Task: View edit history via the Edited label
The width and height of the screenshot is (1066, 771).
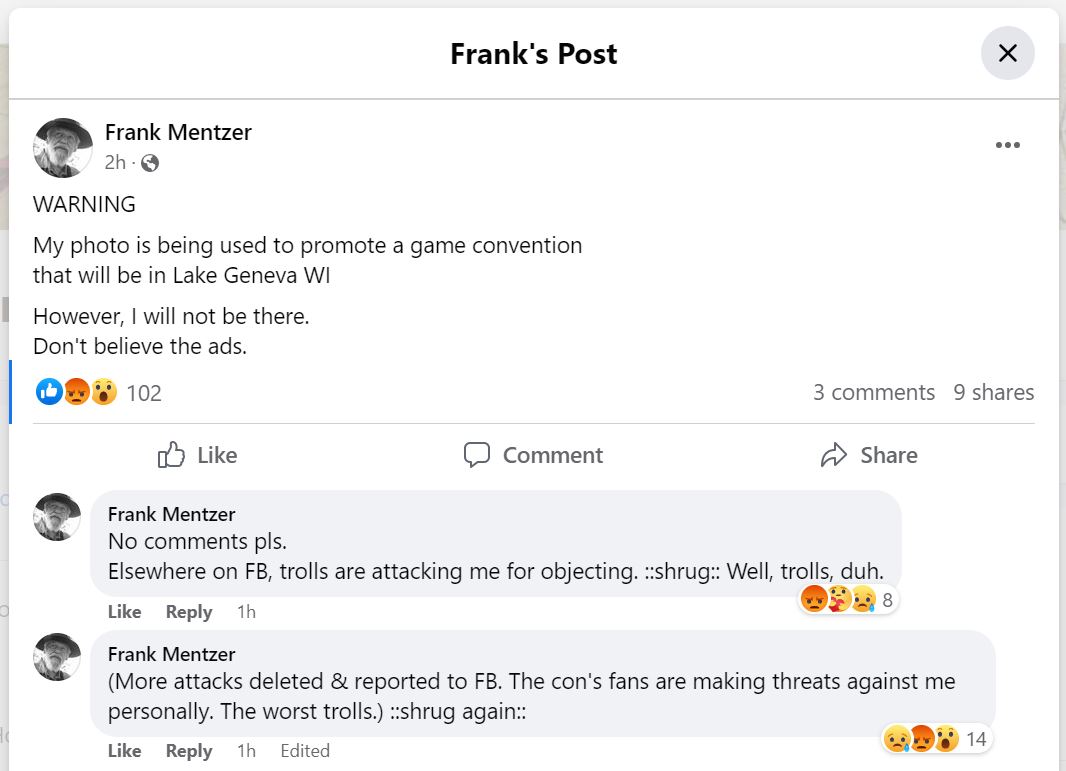Action: click(305, 751)
